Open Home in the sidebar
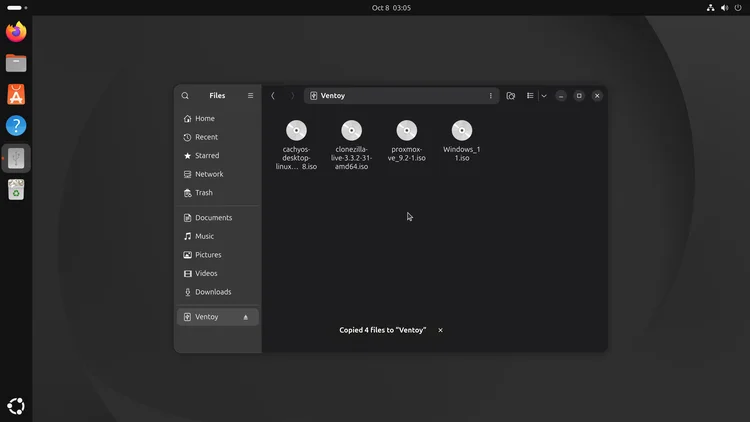The image size is (750, 422). coord(218,119)
